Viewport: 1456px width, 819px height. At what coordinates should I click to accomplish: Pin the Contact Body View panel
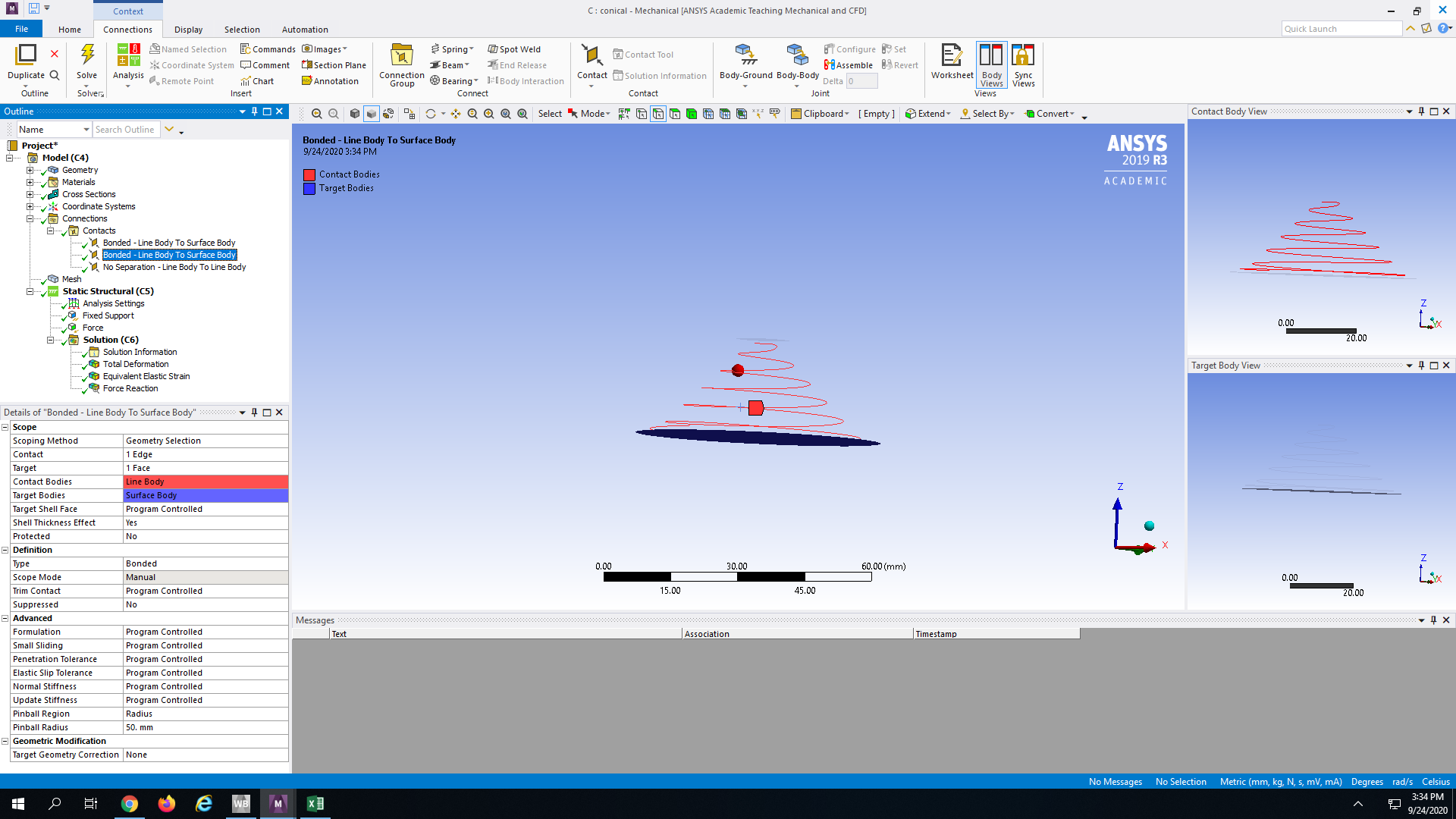[x=1422, y=111]
